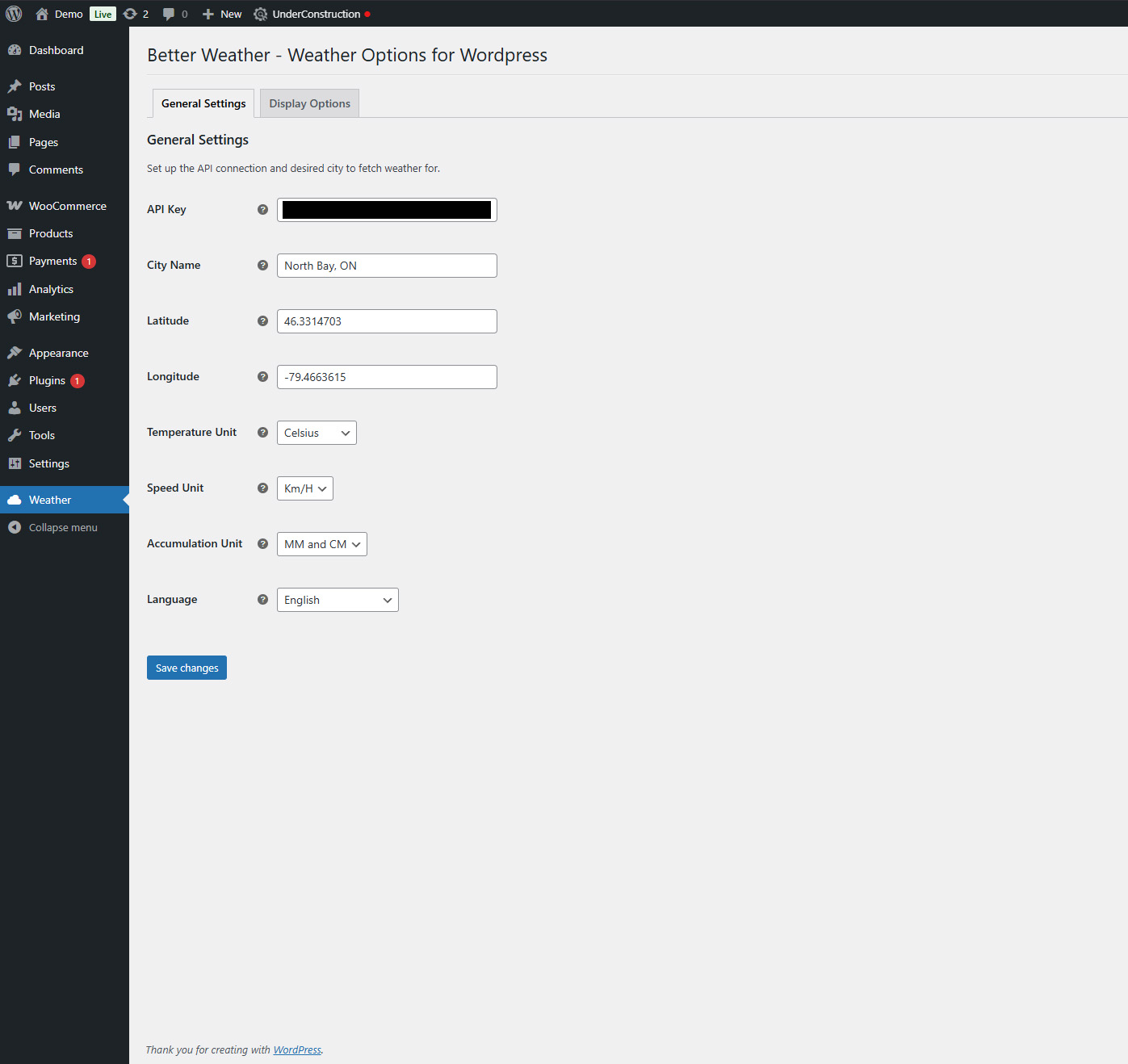The height and width of the screenshot is (1064, 1128).
Task: Open the Accumulation Unit MM and CM dropdown
Action: point(322,544)
